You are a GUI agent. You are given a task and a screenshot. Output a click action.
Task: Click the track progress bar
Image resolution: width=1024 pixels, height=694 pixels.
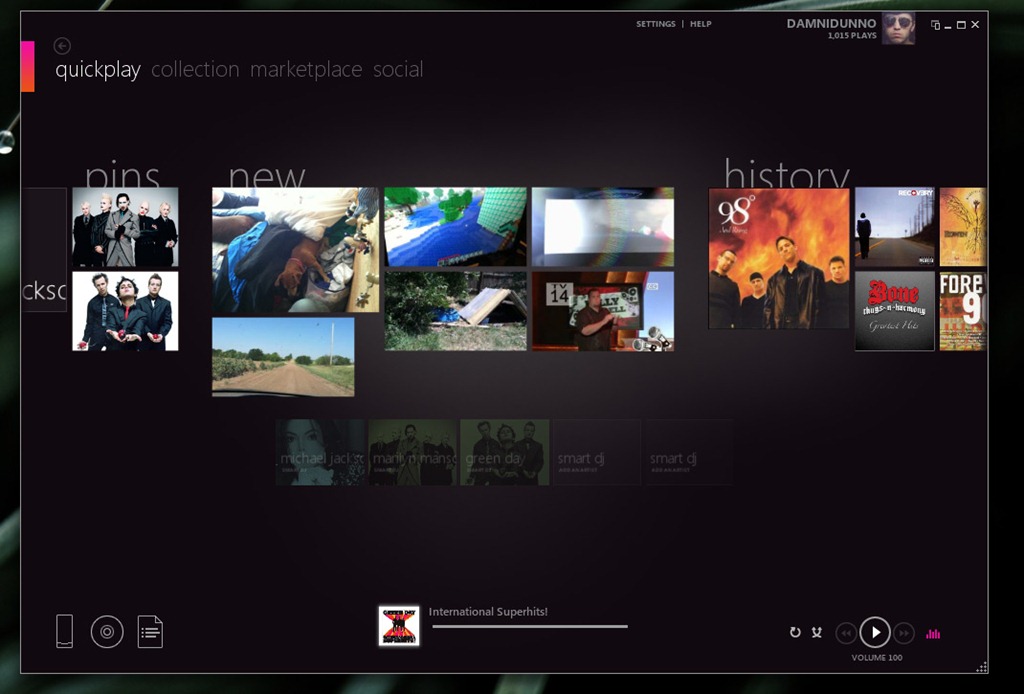pos(530,627)
